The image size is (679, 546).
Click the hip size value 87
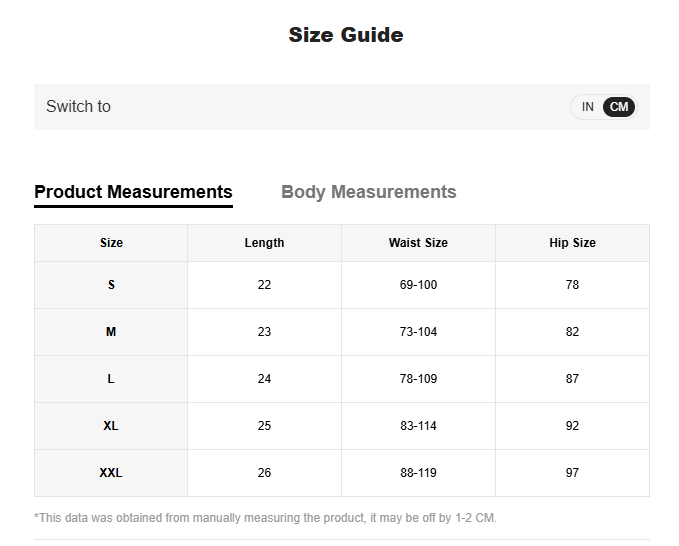[572, 379]
